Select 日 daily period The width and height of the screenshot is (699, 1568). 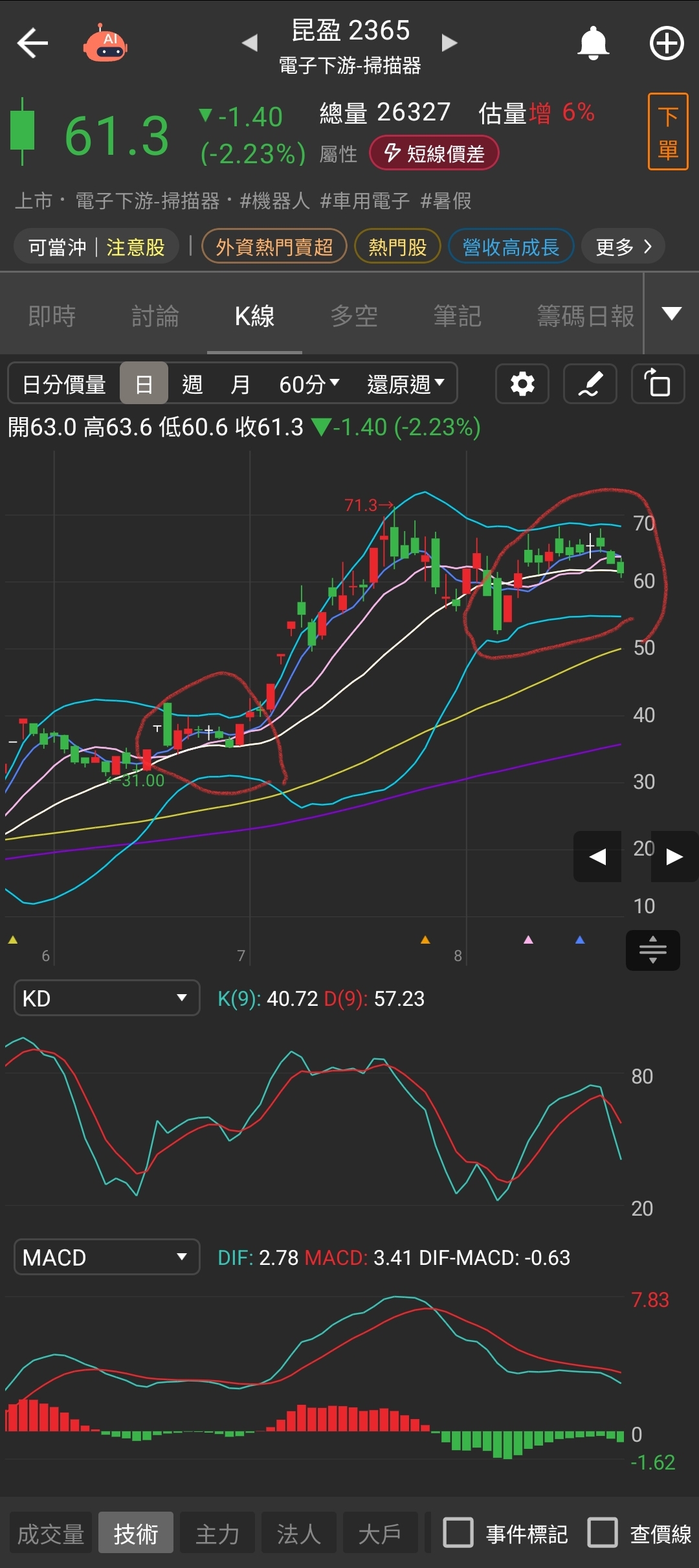pyautogui.click(x=144, y=384)
